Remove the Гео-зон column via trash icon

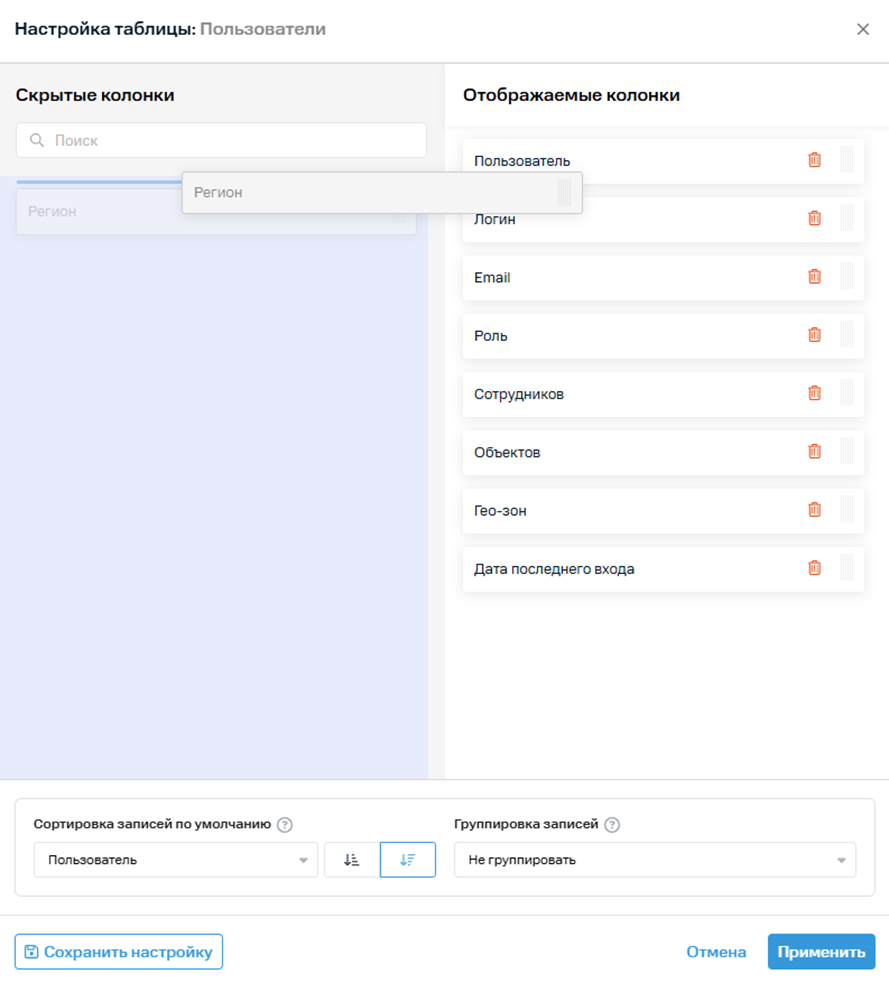(814, 510)
